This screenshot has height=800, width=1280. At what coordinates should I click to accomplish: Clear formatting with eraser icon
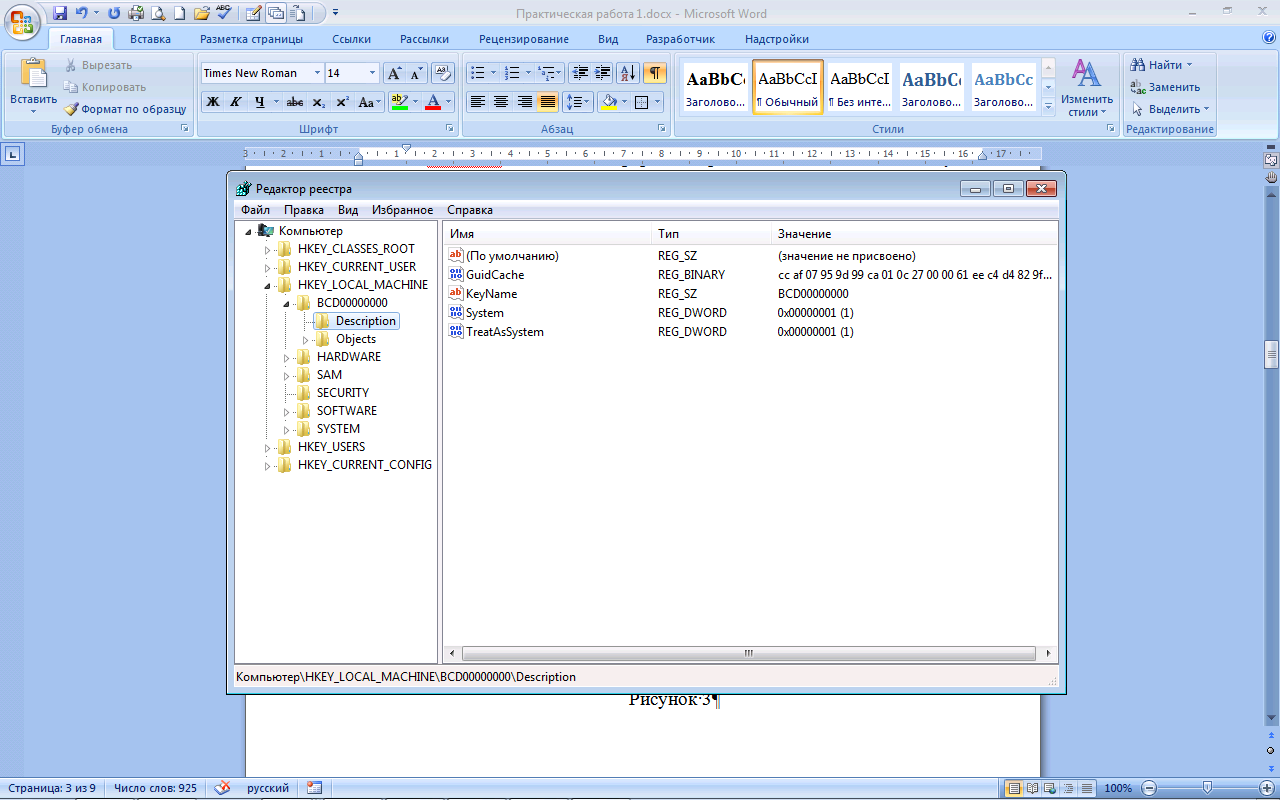tap(443, 73)
